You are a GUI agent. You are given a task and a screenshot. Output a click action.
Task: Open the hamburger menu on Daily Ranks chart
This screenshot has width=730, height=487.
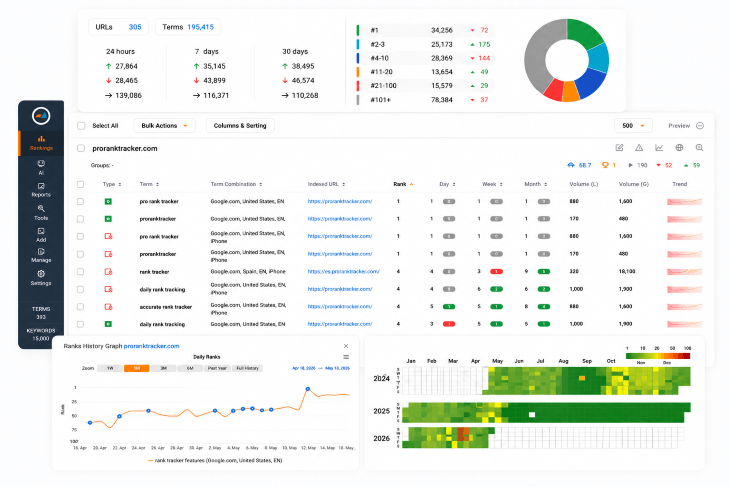coord(346,357)
